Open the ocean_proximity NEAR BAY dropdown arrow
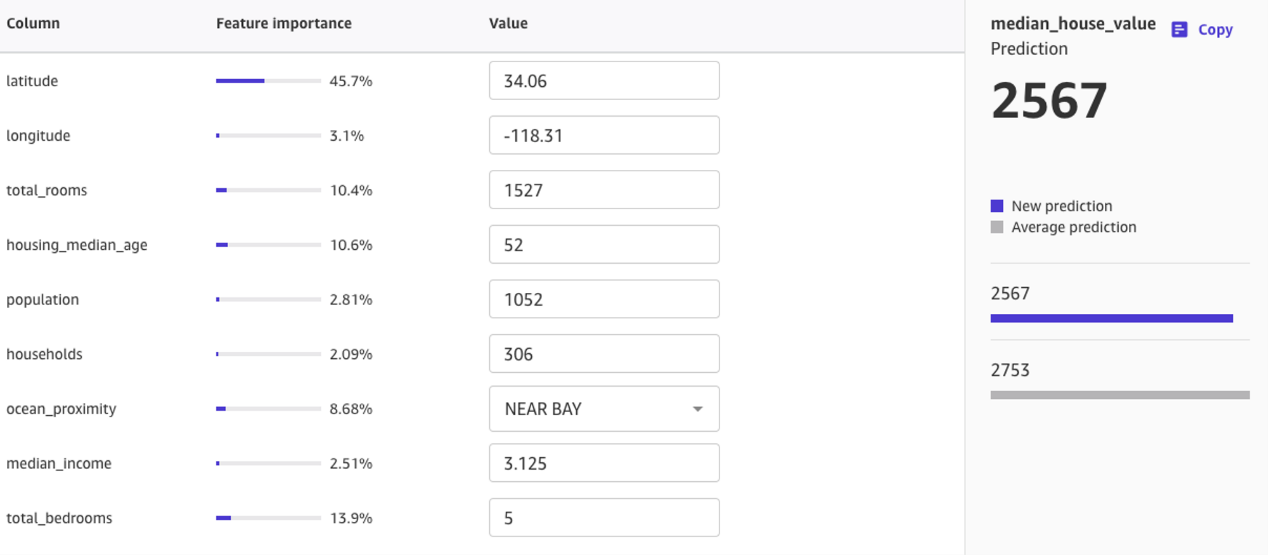Screen dimensions: 1269x556 [x=698, y=409]
